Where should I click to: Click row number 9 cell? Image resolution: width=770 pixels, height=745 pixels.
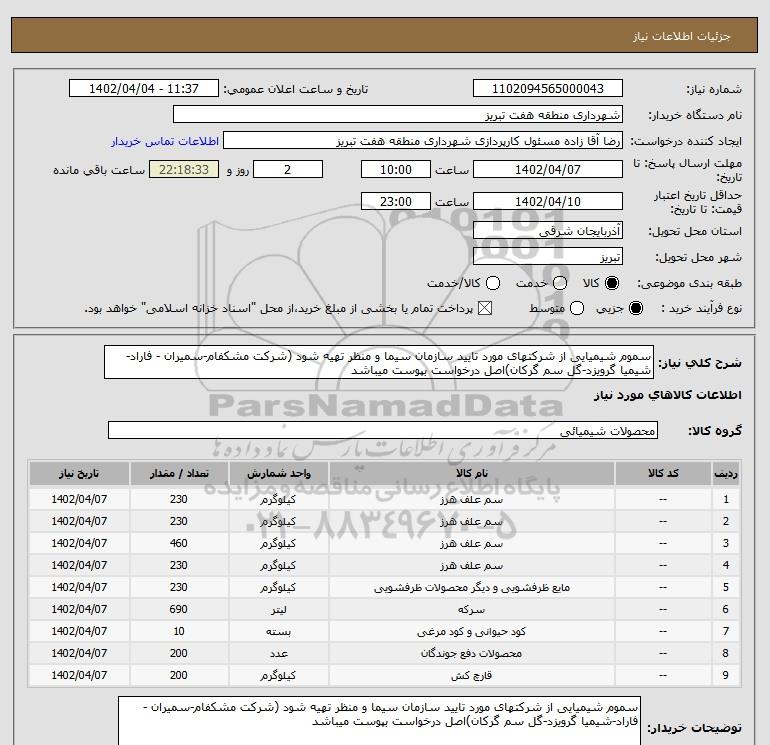(726, 676)
